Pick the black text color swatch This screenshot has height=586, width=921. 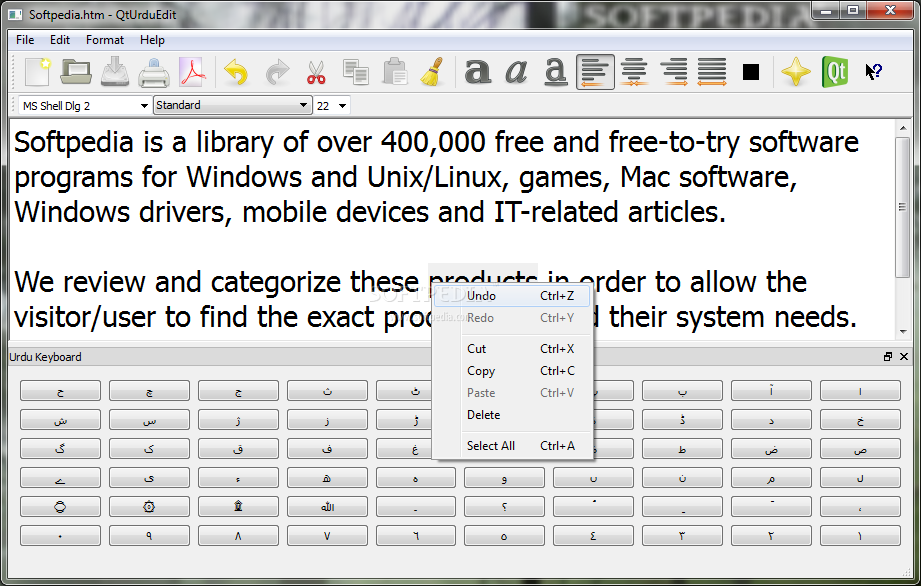(x=751, y=72)
